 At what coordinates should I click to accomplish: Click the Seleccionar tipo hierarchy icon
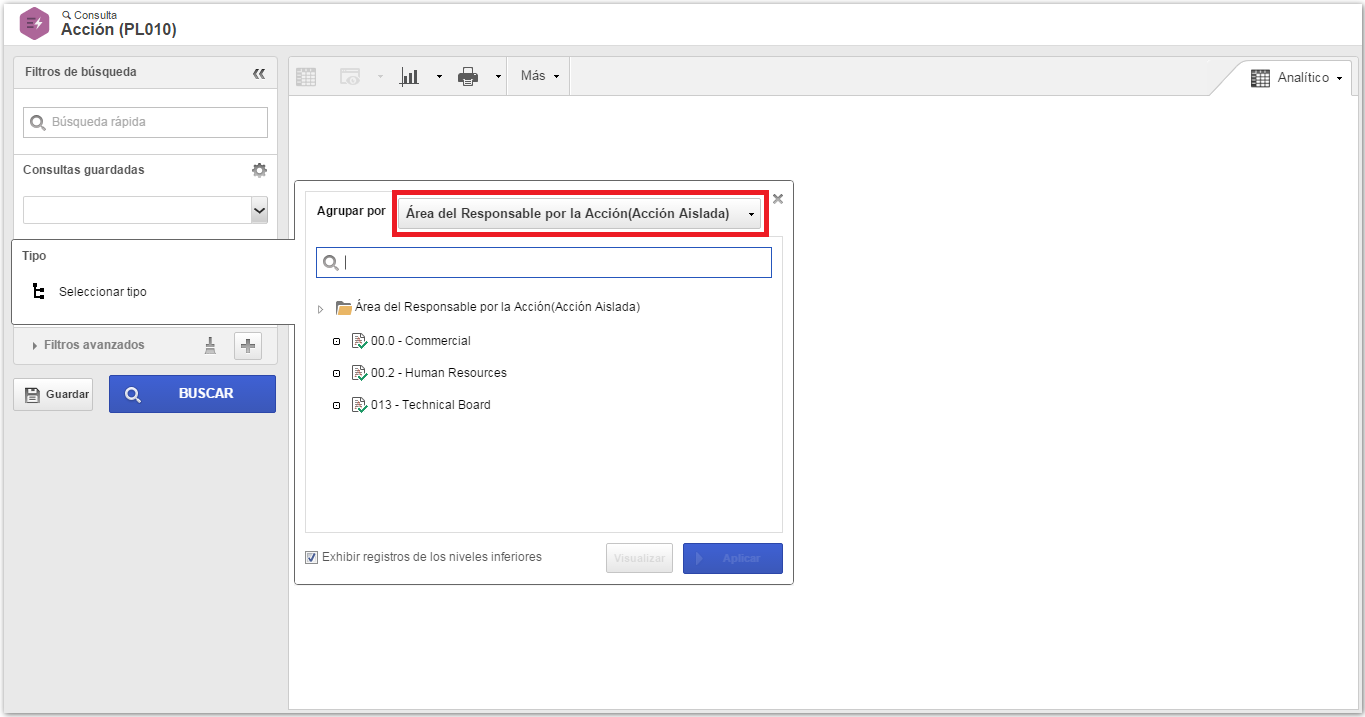(39, 292)
